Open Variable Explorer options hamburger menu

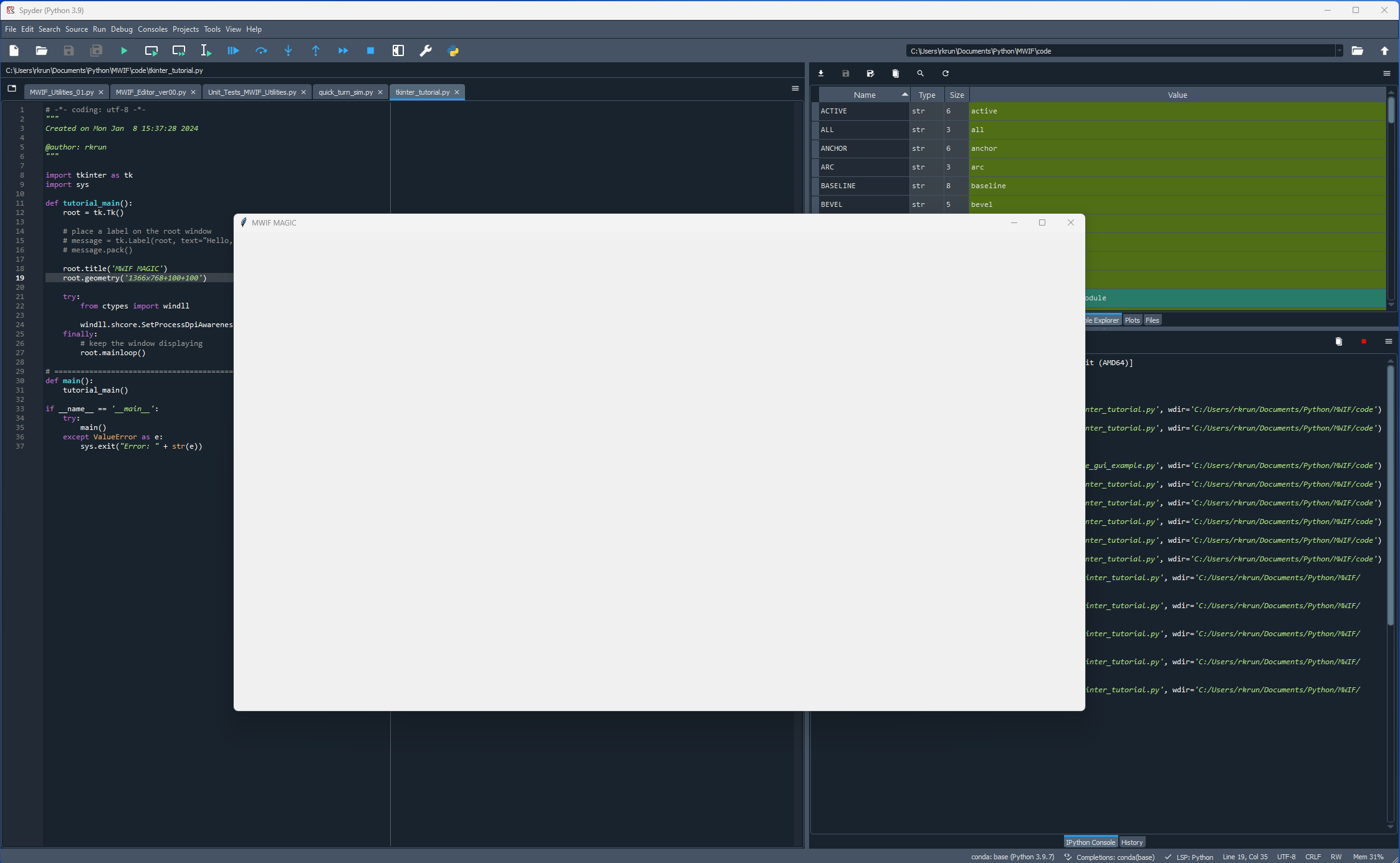click(x=1387, y=74)
